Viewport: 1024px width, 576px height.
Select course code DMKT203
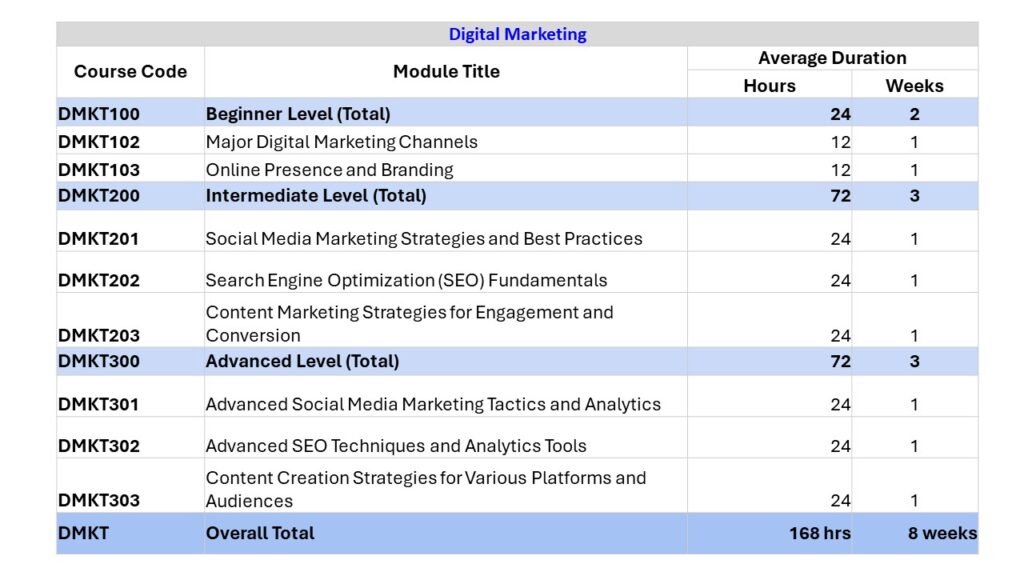tap(99, 336)
